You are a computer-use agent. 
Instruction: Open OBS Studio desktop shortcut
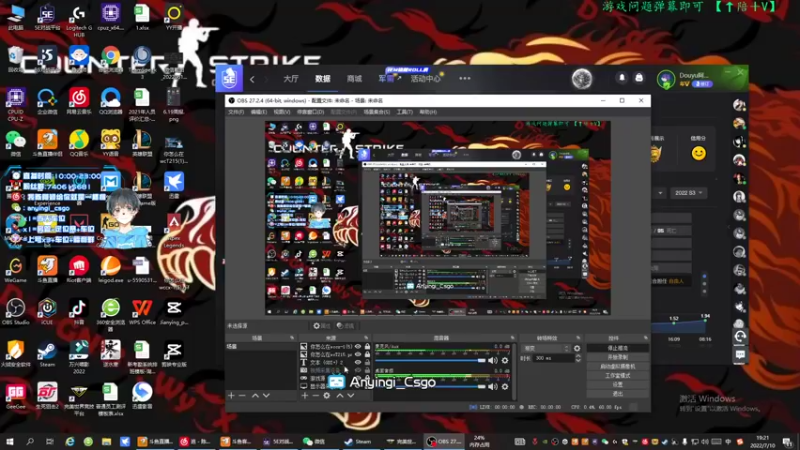pyautogui.click(x=15, y=311)
